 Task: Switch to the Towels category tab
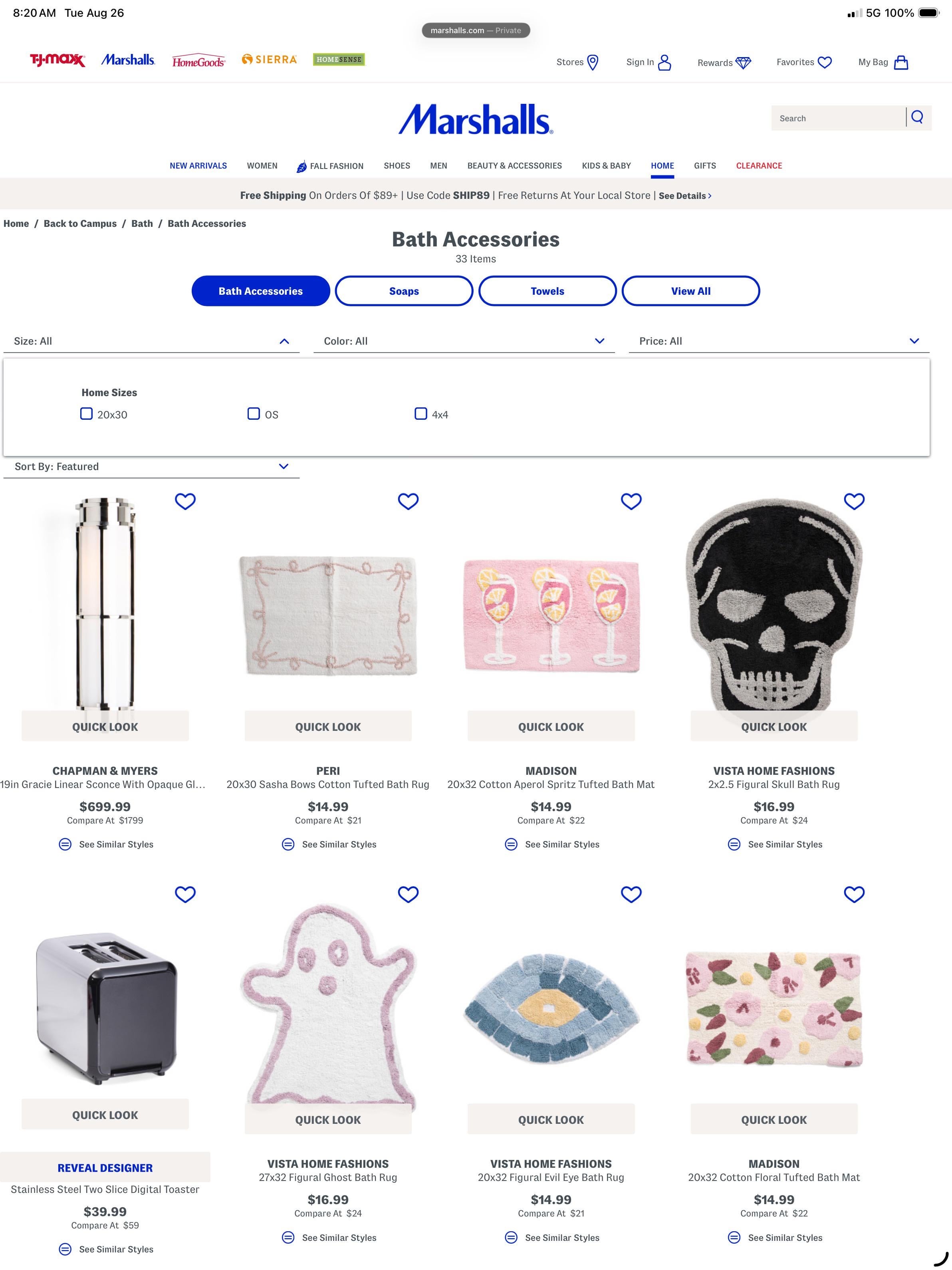click(547, 291)
